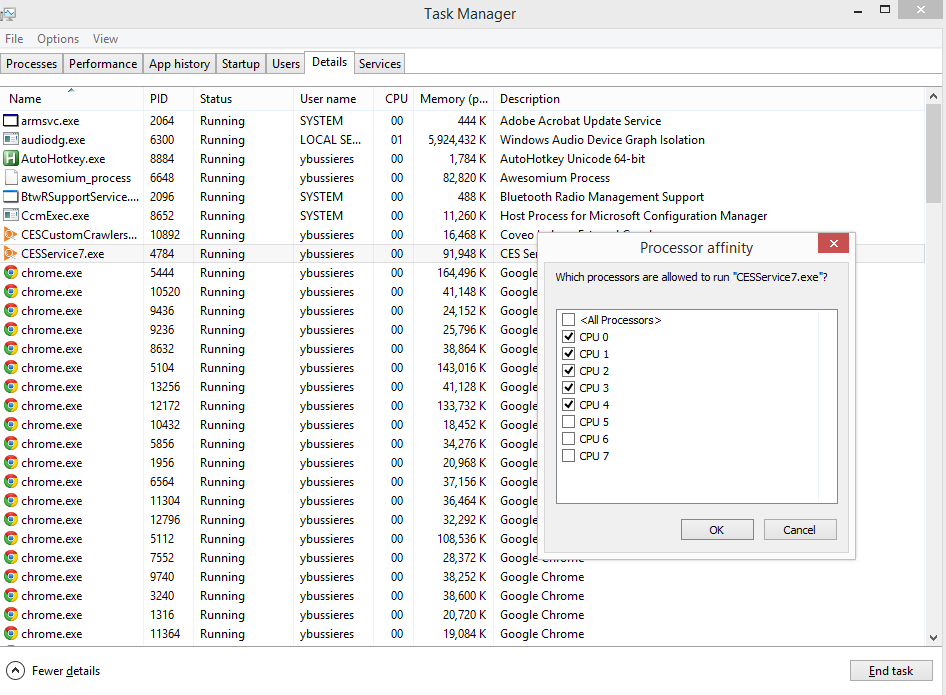Click Chrome icon for PID 10520 row
The image size is (946, 695).
pyautogui.click(x=11, y=291)
